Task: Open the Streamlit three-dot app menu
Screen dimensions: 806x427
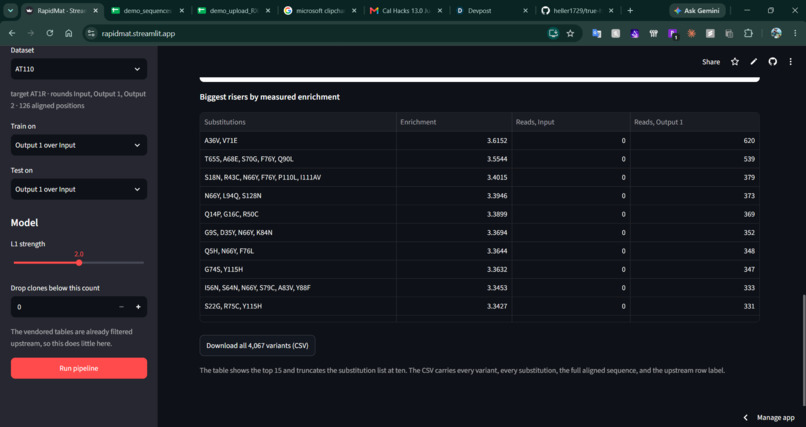Action: pyautogui.click(x=791, y=62)
